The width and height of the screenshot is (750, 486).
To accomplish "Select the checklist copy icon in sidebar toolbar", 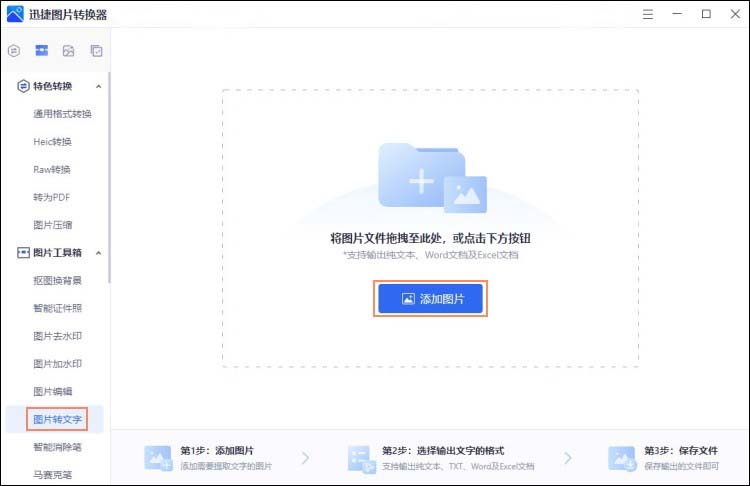I will [96, 50].
